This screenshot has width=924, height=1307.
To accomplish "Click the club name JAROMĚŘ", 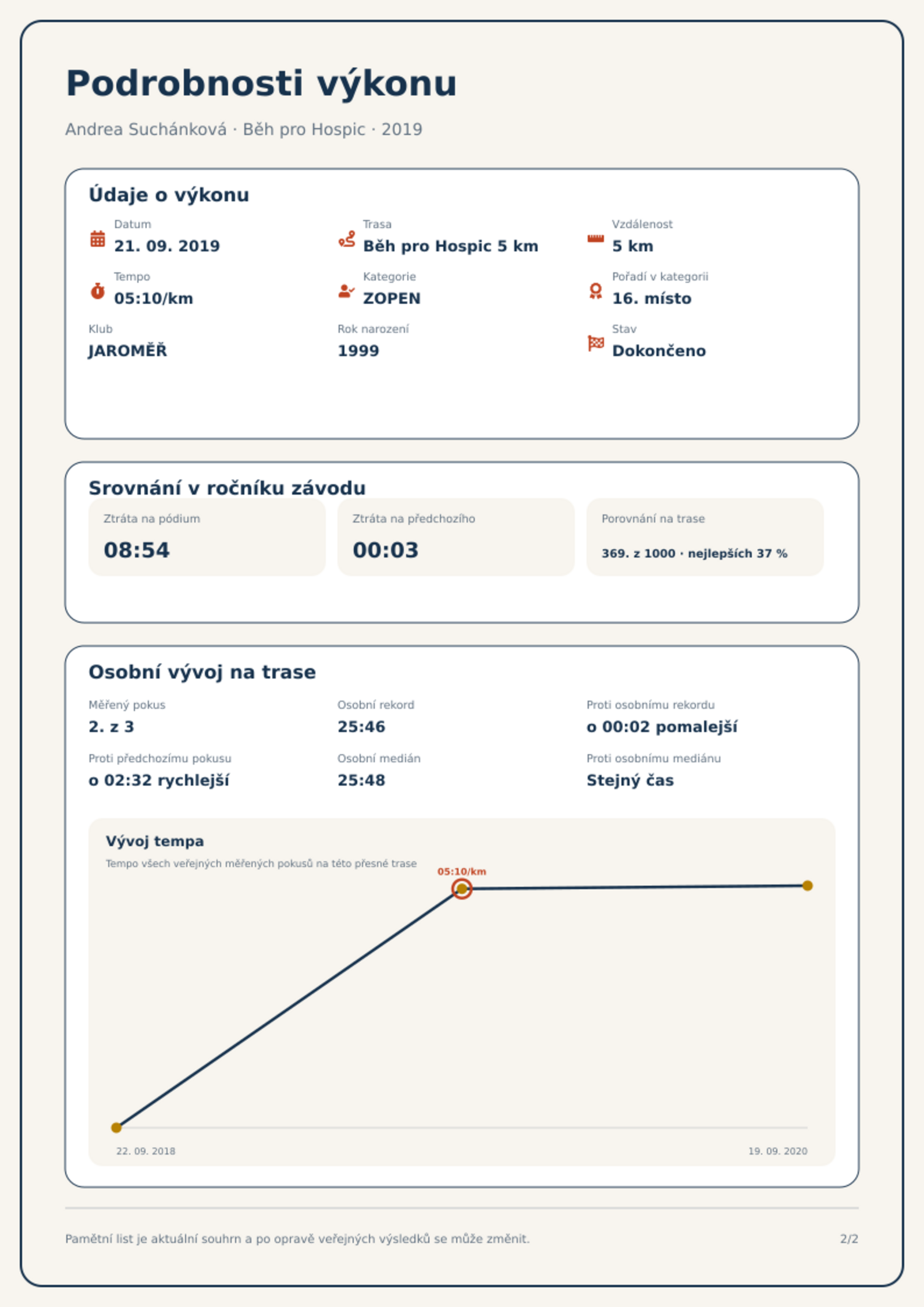I will (x=127, y=350).
